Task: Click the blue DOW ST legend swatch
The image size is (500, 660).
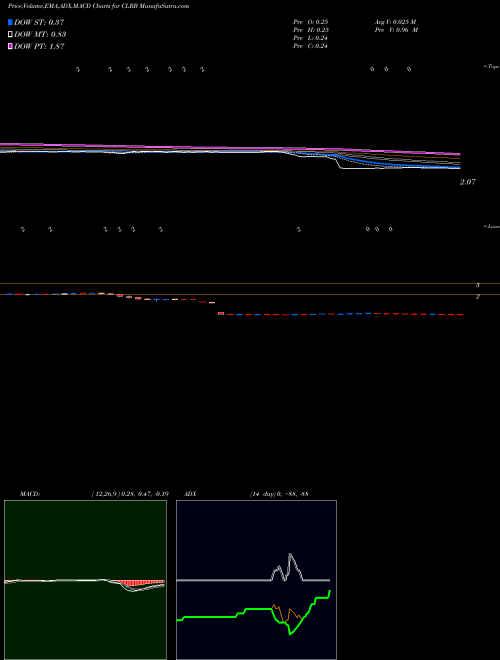Action: (11, 22)
